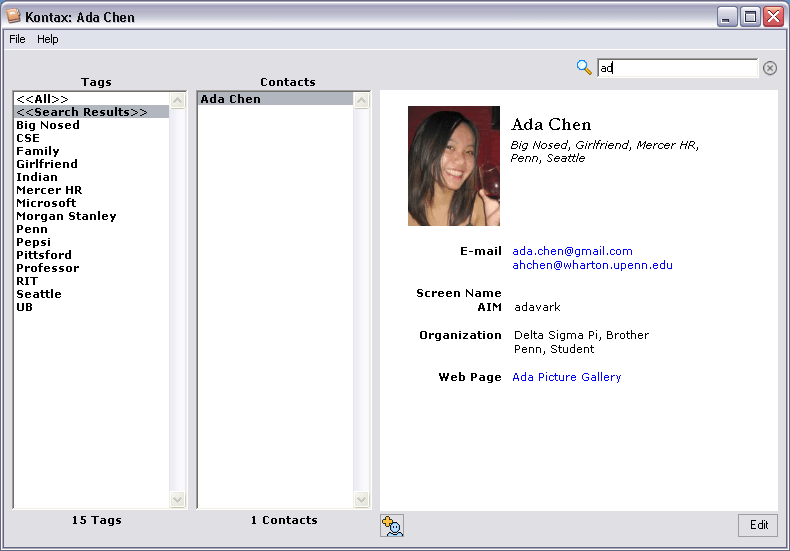Screen dimensions: 790x551
Task: Select the Seattle tag in Tags list
Action: pos(91,294)
